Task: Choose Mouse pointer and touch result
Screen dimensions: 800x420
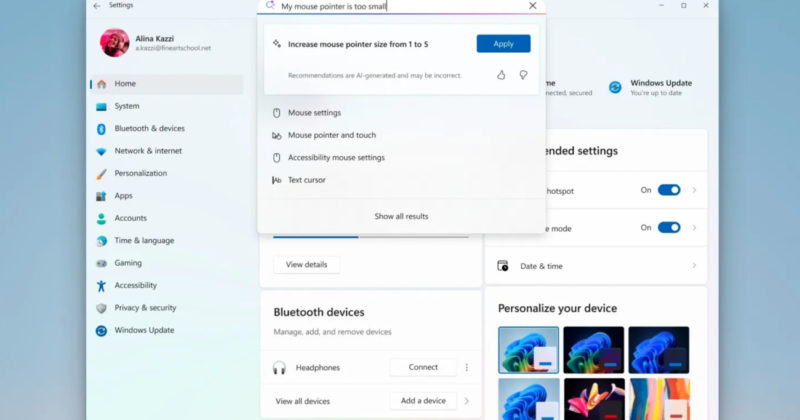Action: click(332, 135)
